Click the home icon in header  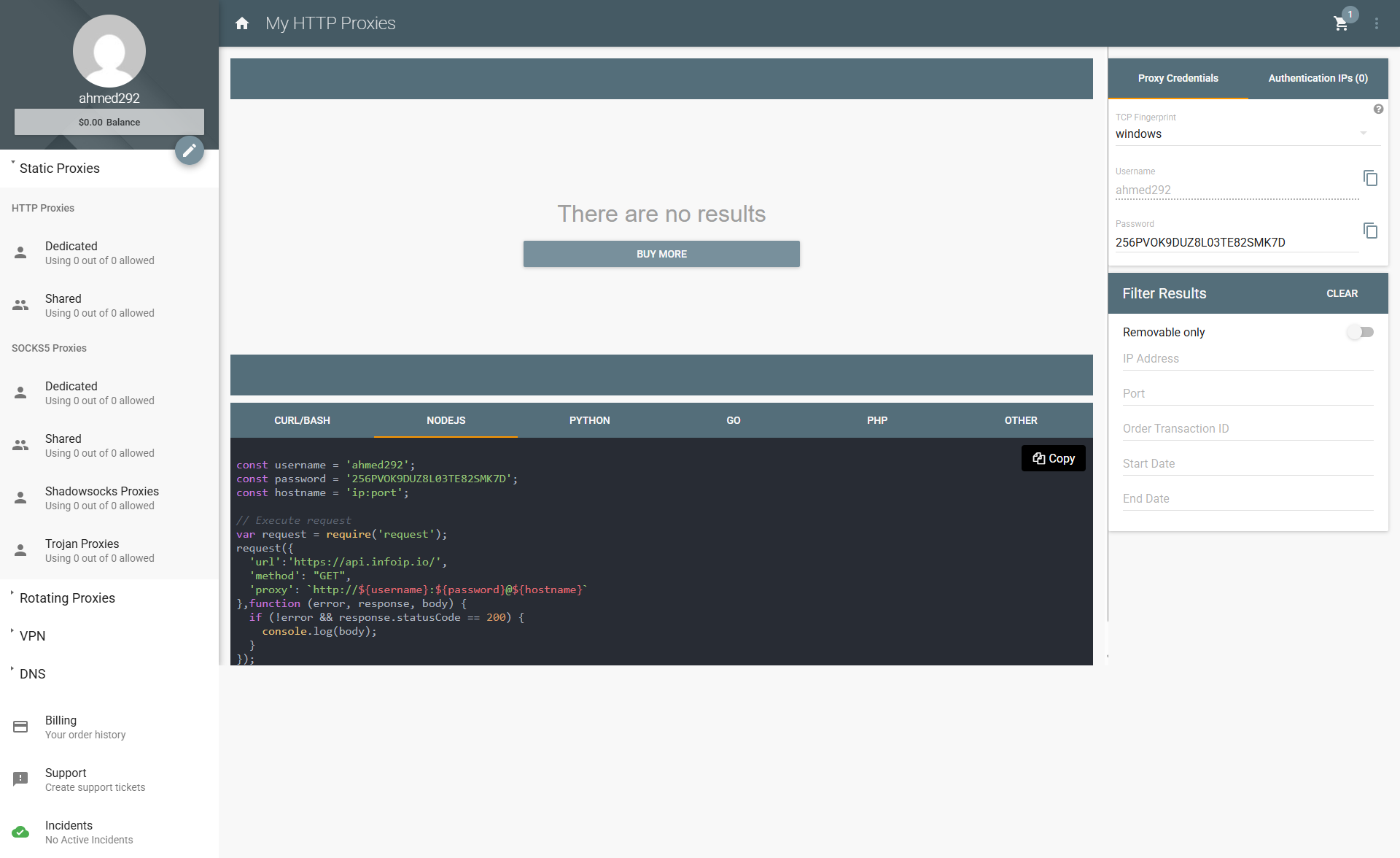point(242,23)
